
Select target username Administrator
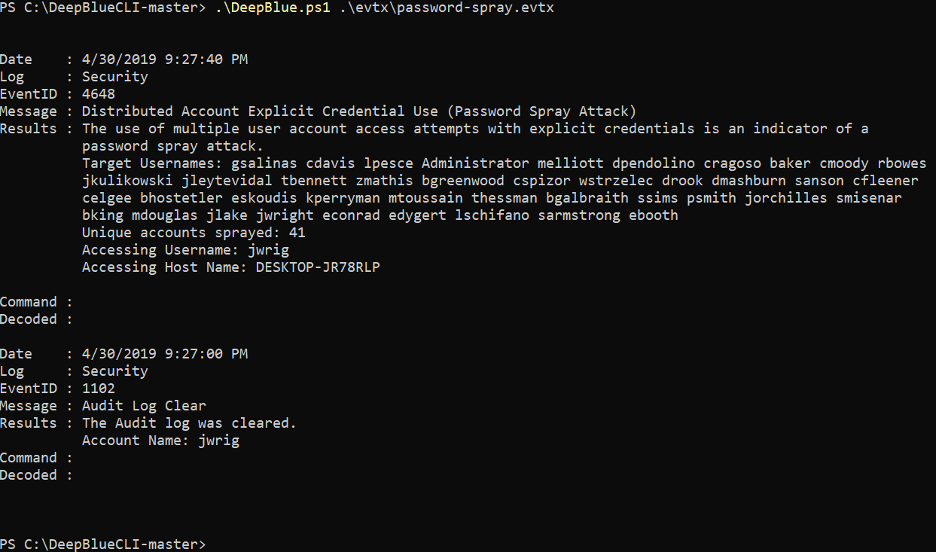pos(475,163)
